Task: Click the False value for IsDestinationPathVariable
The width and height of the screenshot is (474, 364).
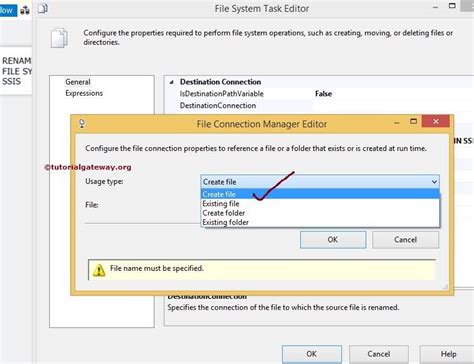Action: [323, 94]
